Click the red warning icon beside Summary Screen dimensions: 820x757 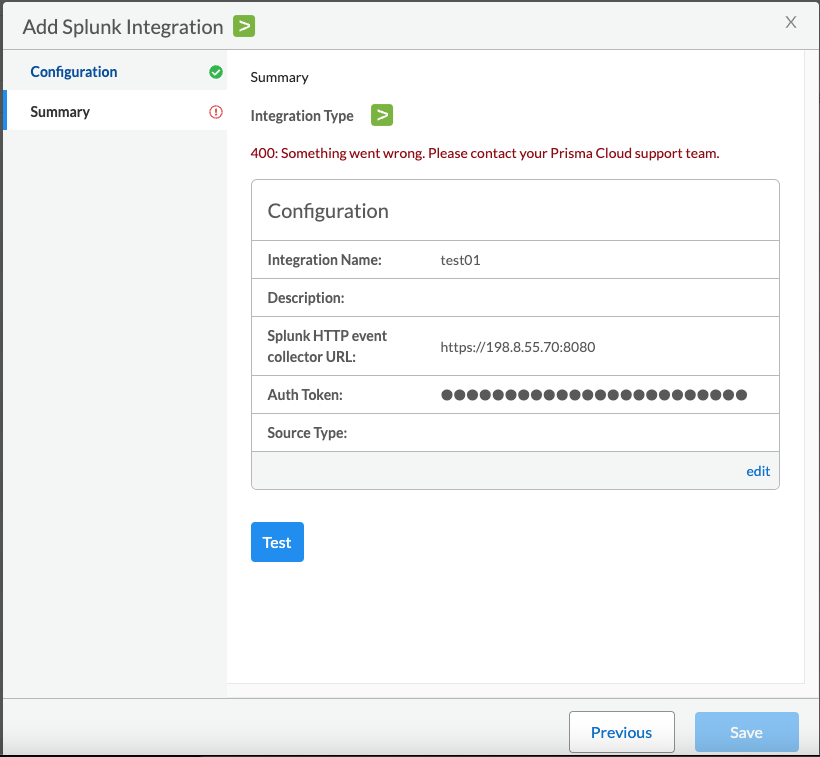(x=216, y=112)
